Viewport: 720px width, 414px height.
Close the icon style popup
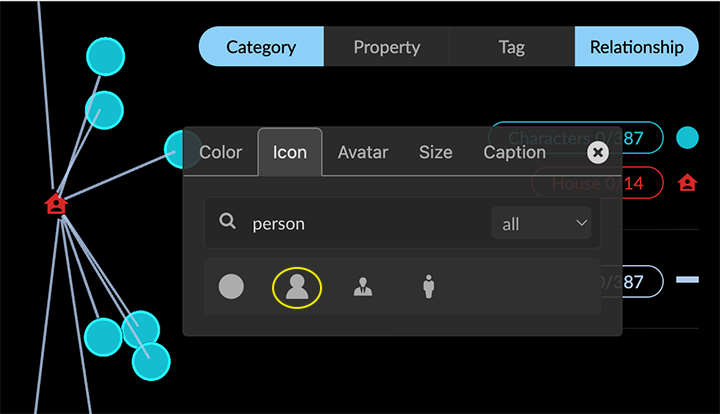pos(597,152)
